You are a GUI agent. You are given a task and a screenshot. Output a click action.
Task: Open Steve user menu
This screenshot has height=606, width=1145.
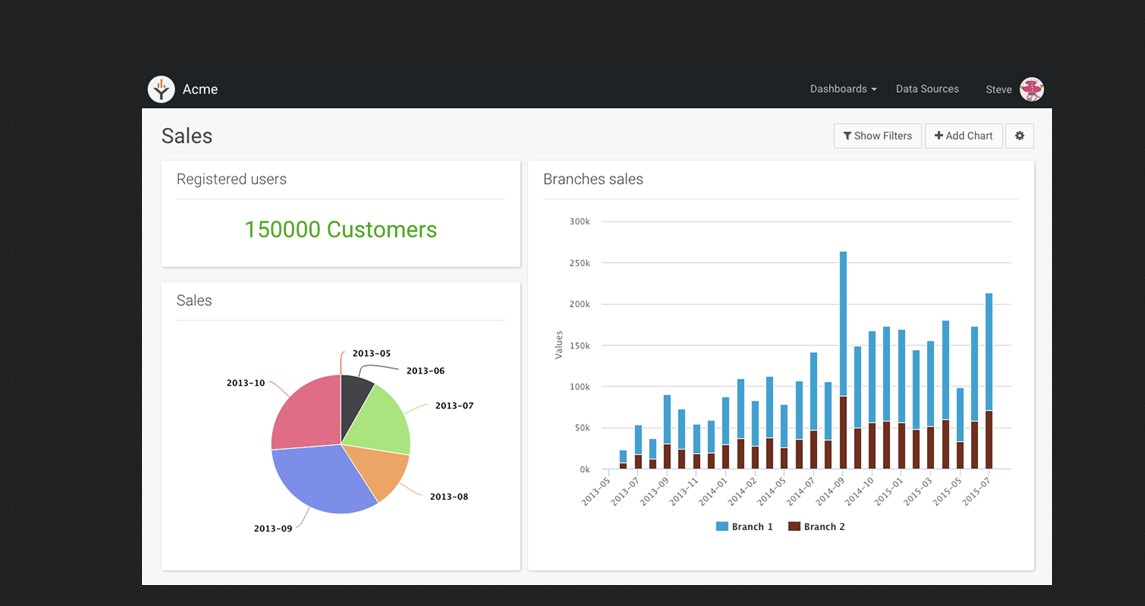998,90
